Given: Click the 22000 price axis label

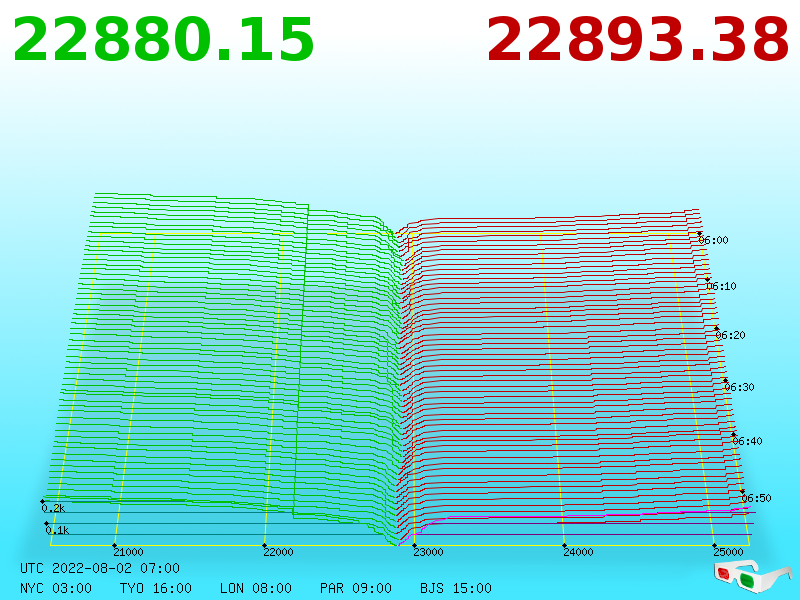Looking at the screenshot, I should [278, 552].
